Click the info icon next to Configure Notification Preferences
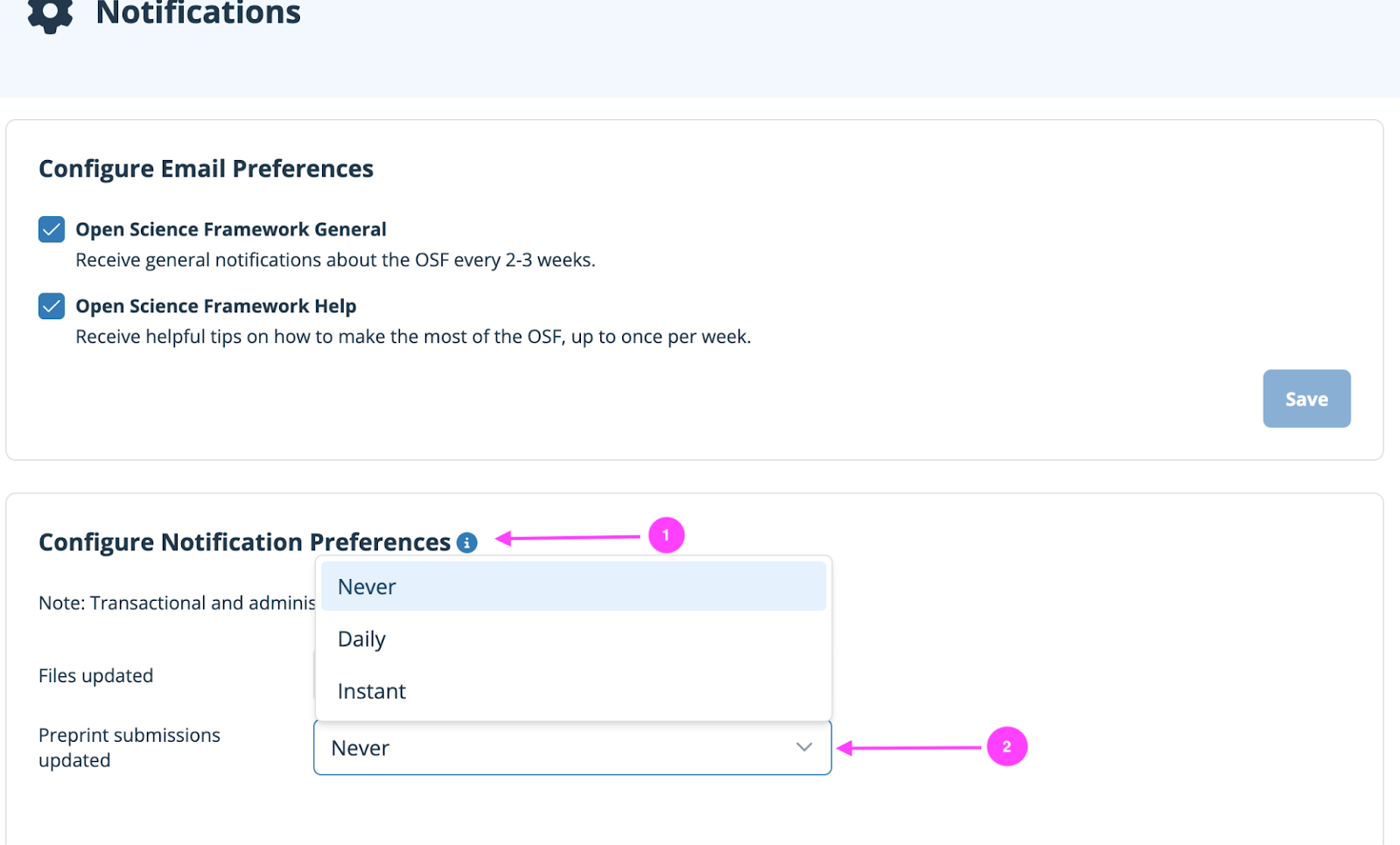The width and height of the screenshot is (1400, 845). pos(467,543)
